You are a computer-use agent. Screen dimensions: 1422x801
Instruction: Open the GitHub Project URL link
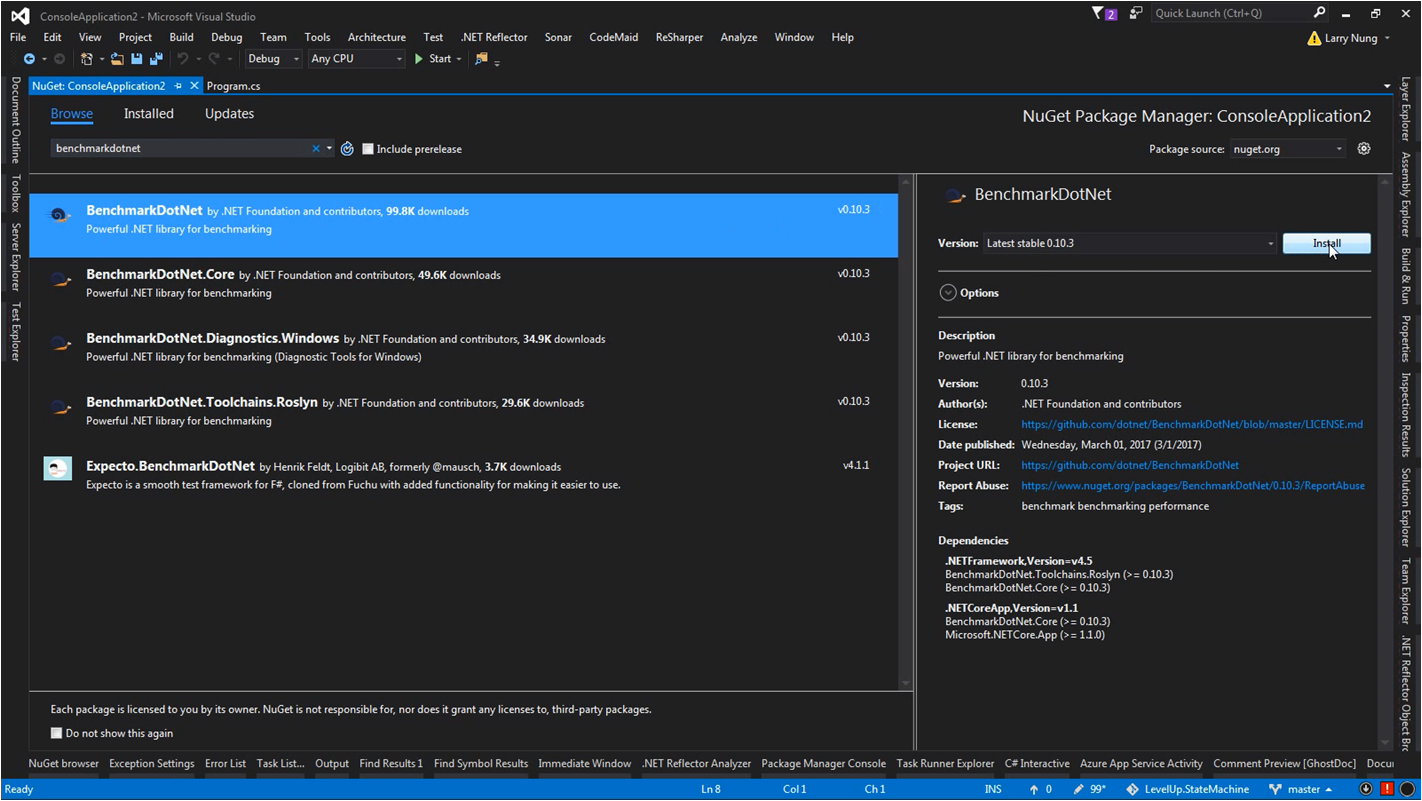click(x=1130, y=465)
